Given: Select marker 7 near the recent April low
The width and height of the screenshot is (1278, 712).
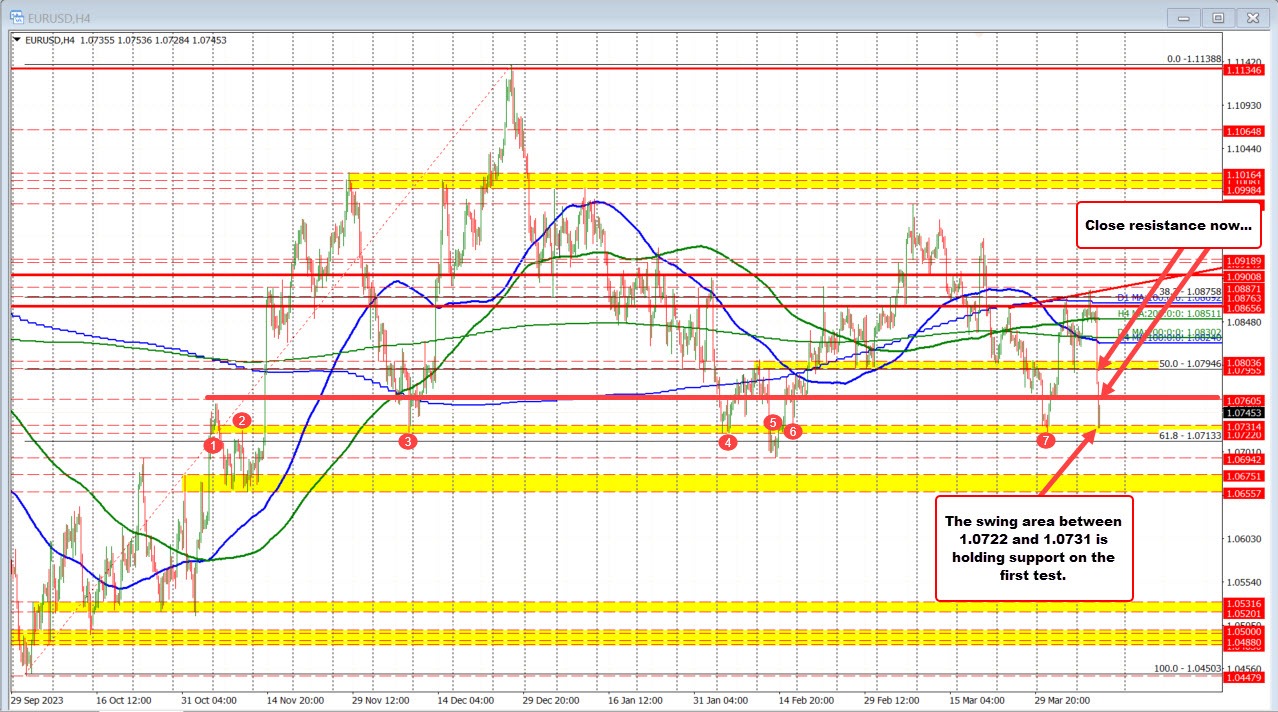Looking at the screenshot, I should [1046, 439].
